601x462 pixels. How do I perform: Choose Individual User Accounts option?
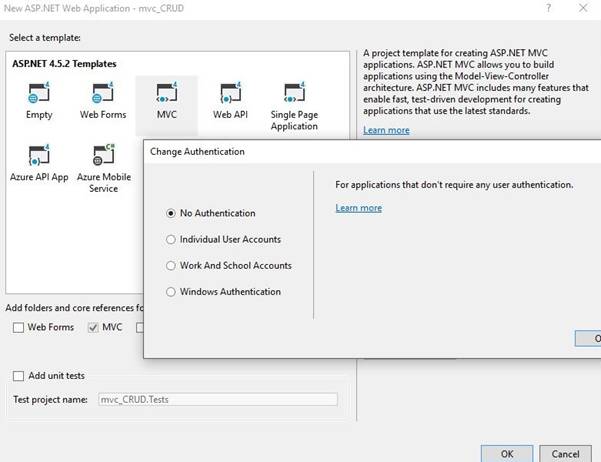[x=171, y=240]
